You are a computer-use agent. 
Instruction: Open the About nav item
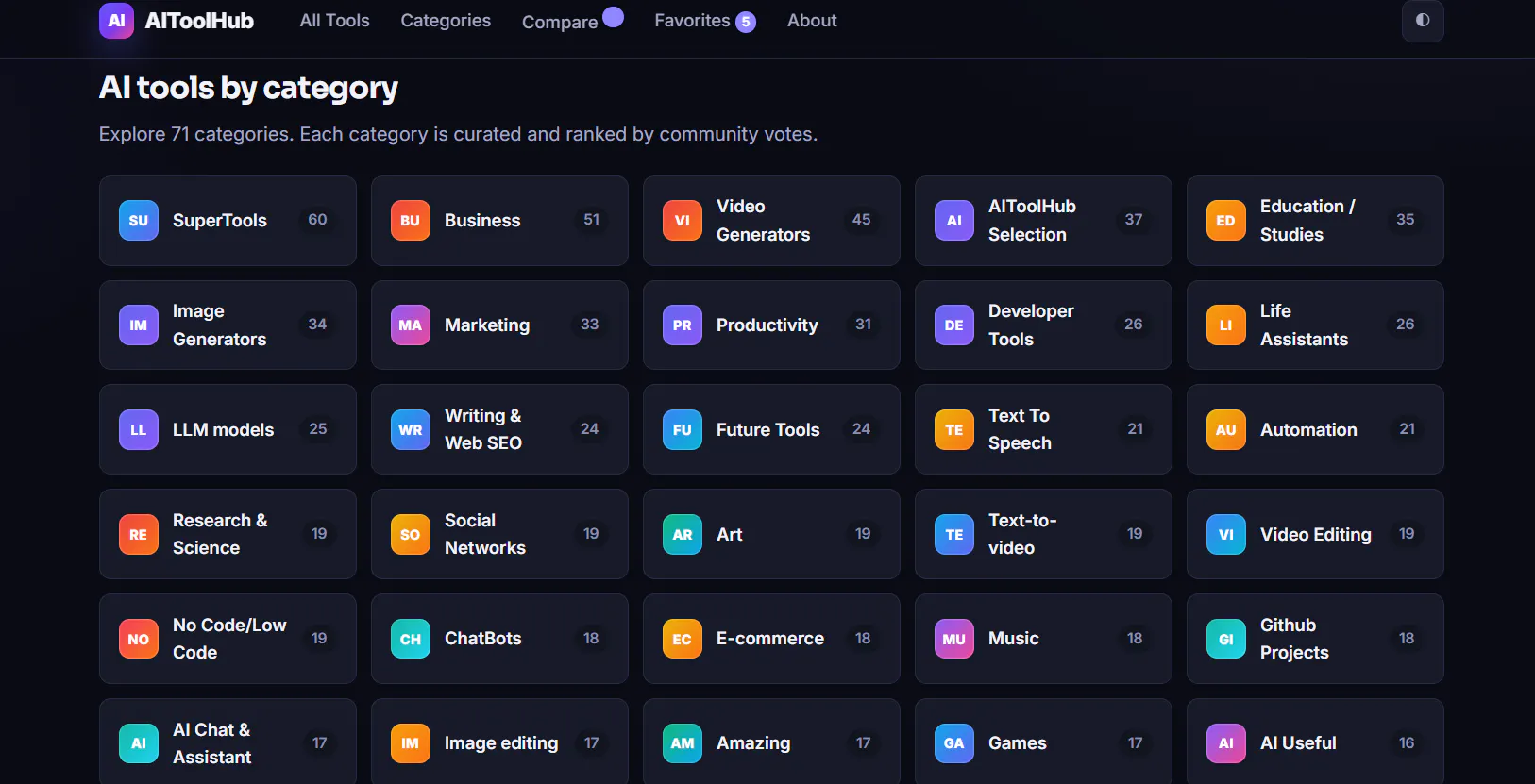pyautogui.click(x=812, y=21)
